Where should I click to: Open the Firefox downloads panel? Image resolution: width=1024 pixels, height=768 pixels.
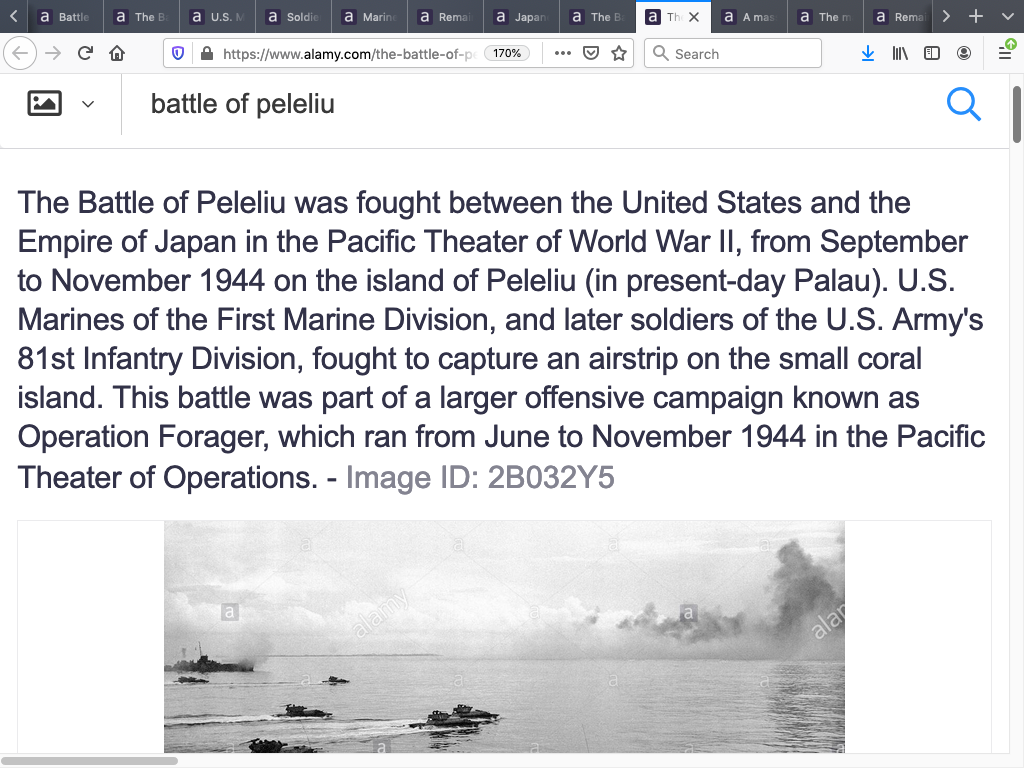(x=868, y=54)
